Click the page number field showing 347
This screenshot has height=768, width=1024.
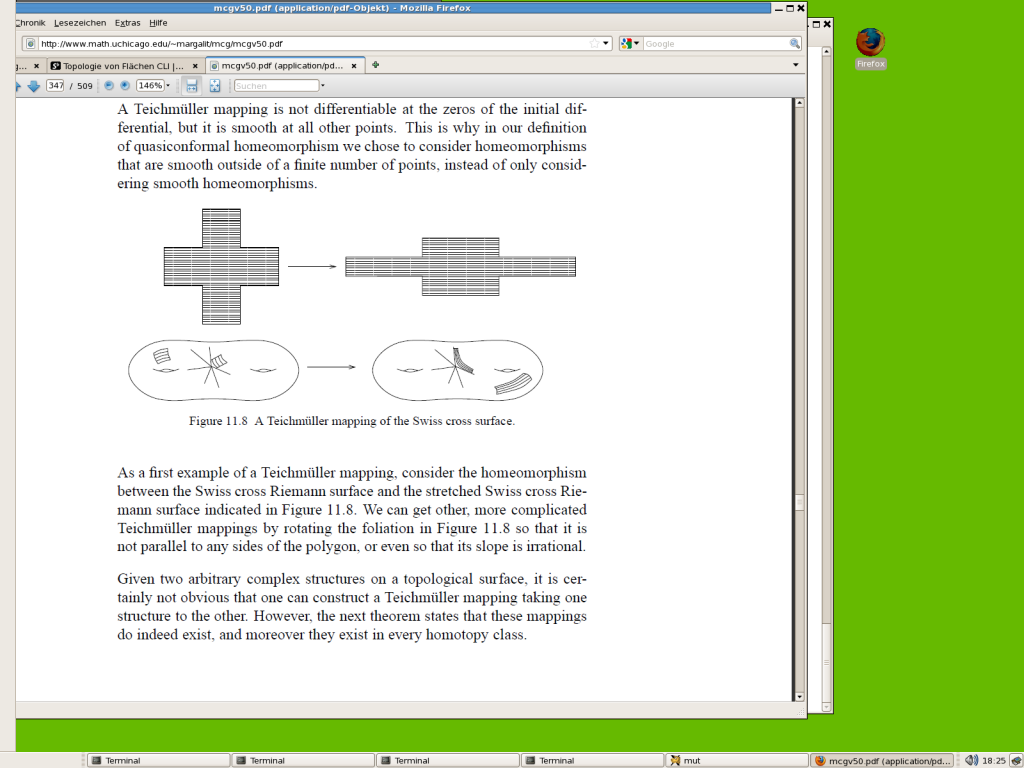pos(56,86)
